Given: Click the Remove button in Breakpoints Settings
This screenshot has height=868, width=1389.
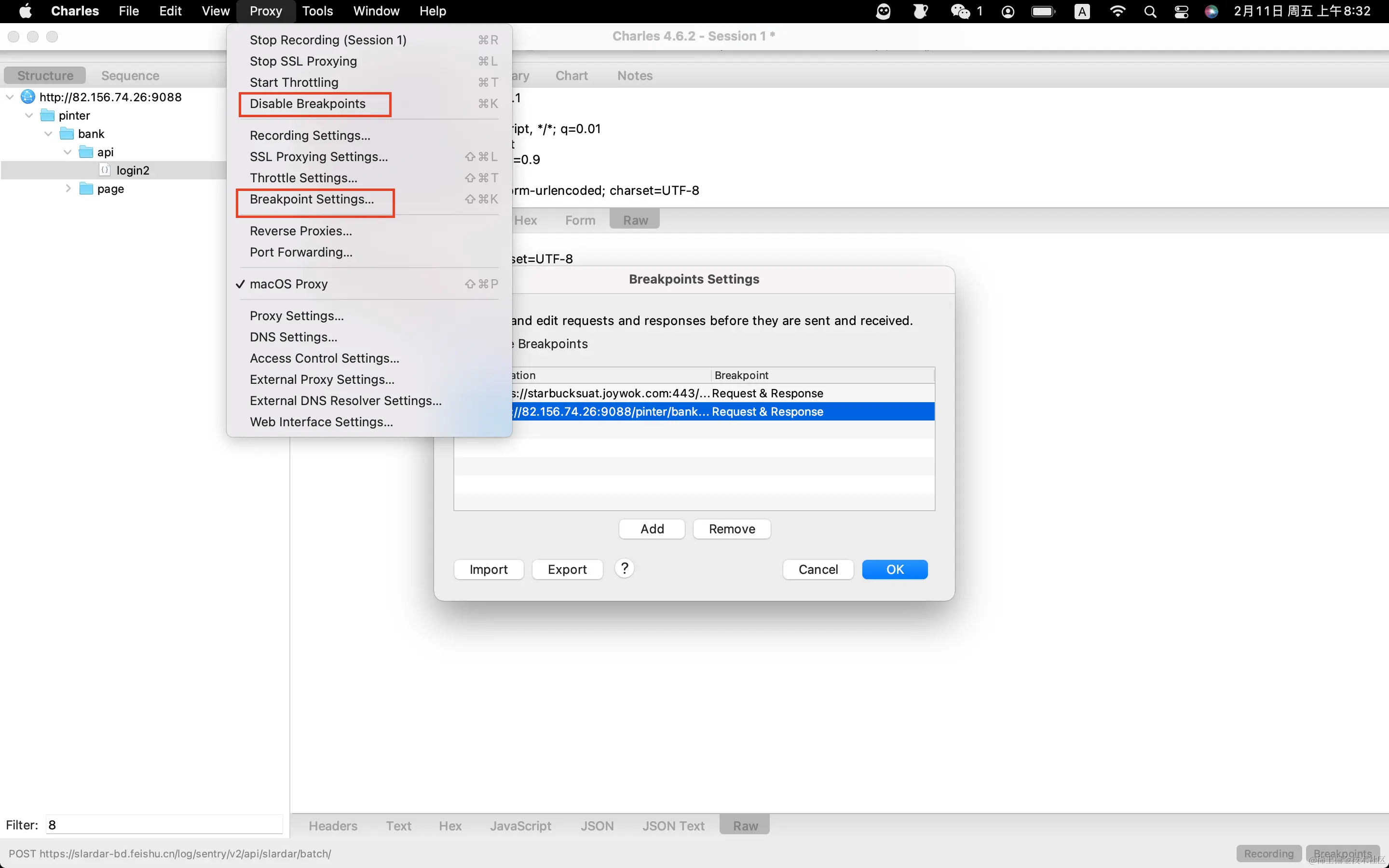Looking at the screenshot, I should click(731, 529).
